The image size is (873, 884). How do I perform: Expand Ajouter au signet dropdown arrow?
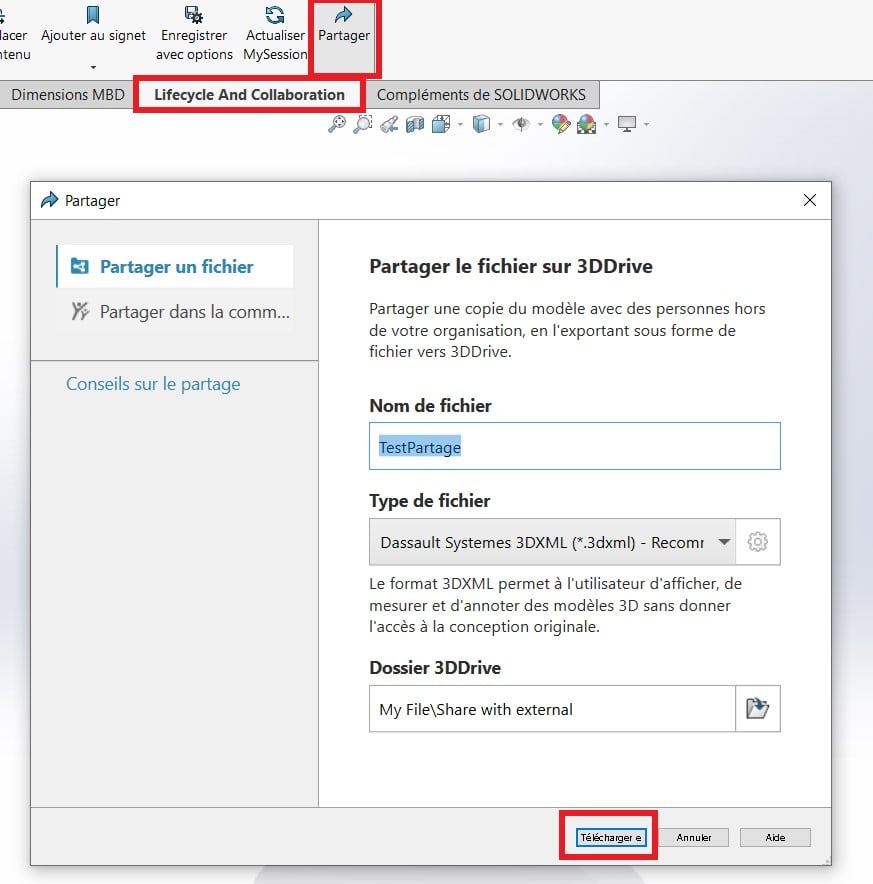(93, 68)
